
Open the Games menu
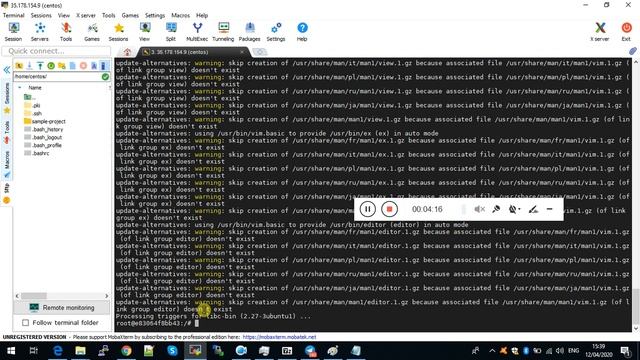[130, 15]
